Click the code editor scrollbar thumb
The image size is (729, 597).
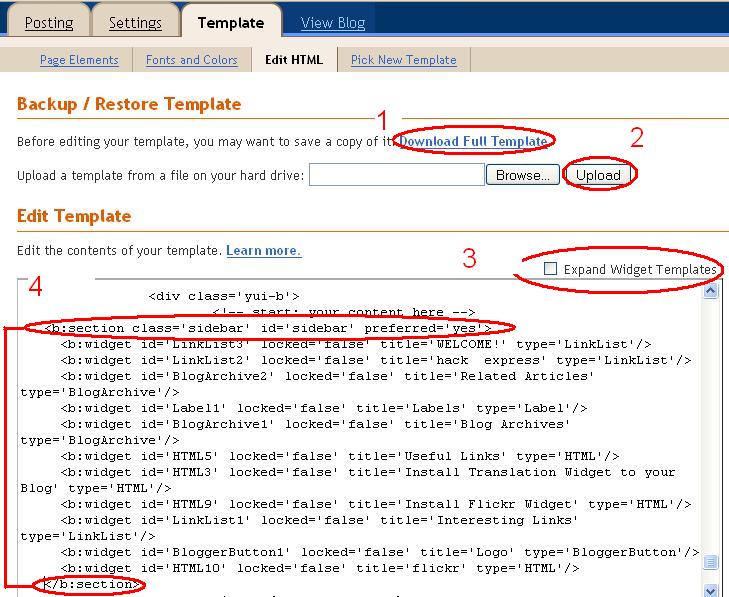pos(711,562)
